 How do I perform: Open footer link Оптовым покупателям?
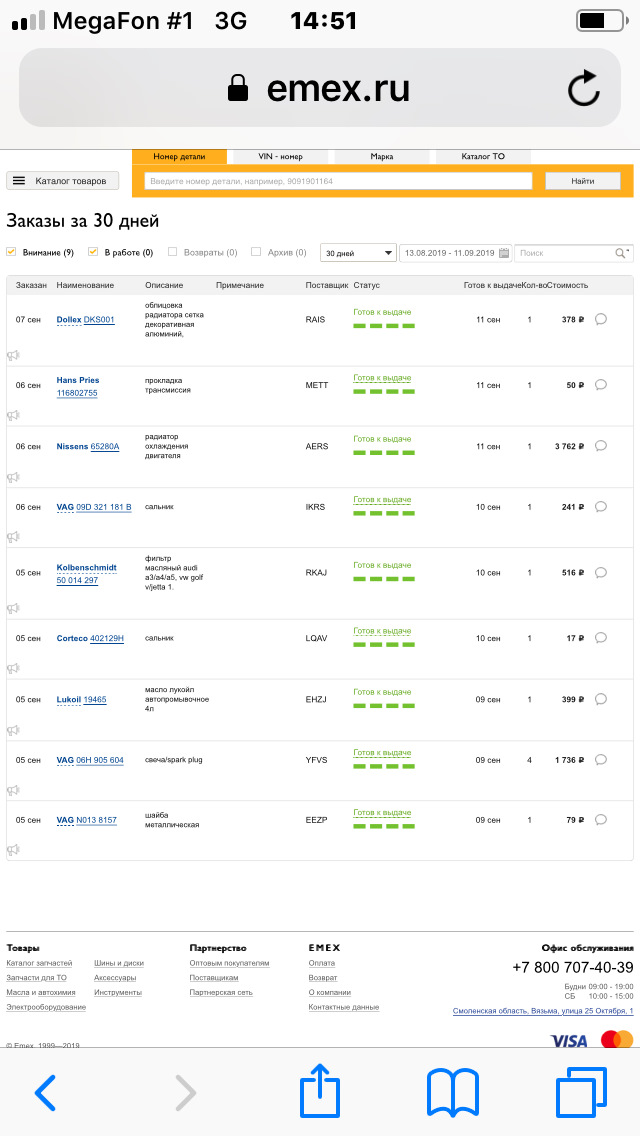coord(229,963)
